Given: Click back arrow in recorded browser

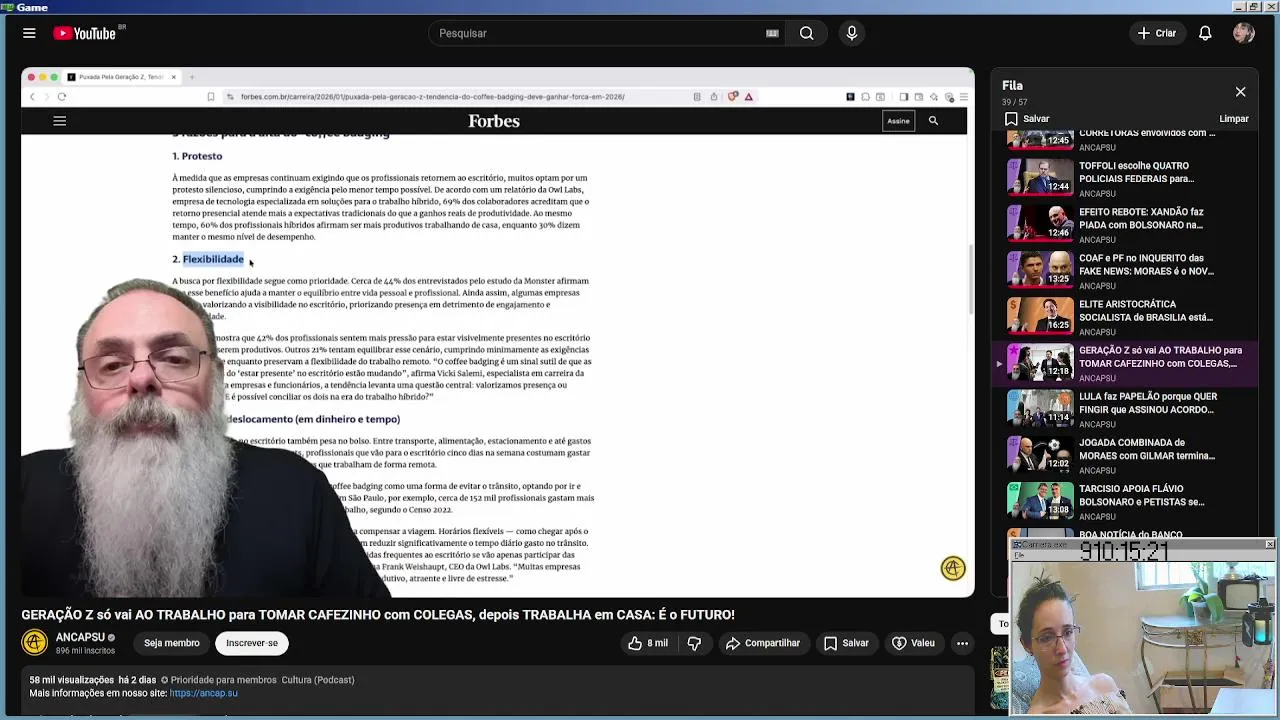Looking at the screenshot, I should pos(32,97).
